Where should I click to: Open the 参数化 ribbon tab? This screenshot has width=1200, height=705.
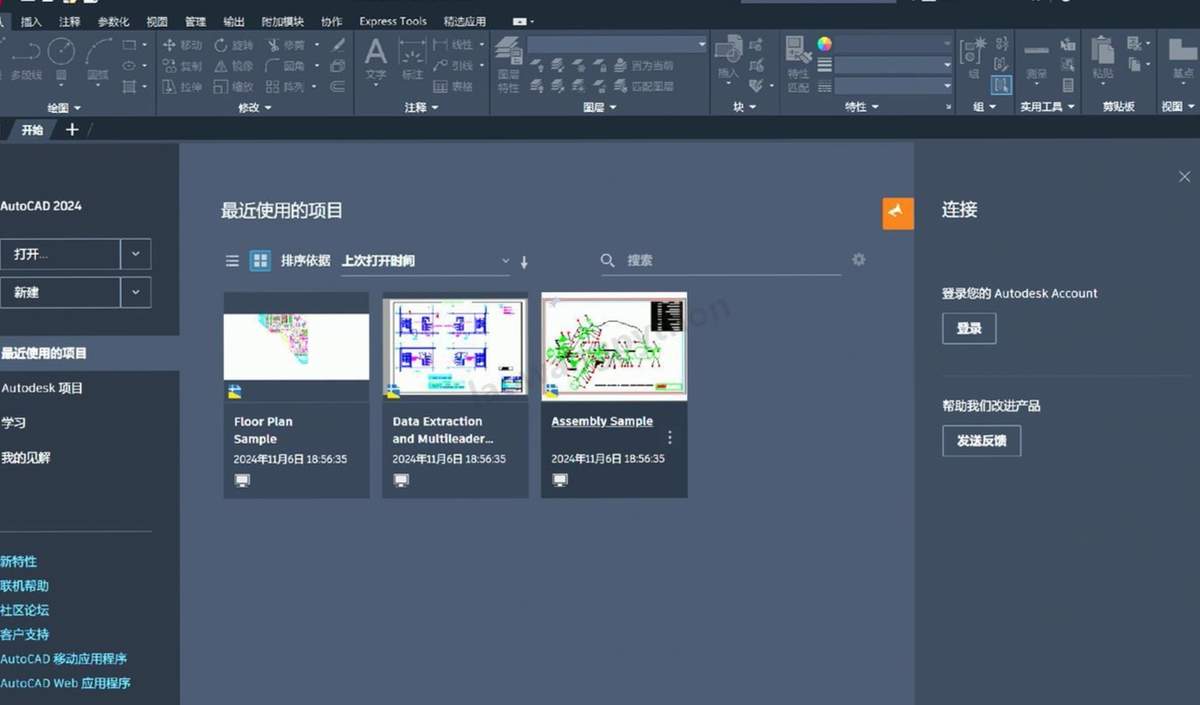[x=113, y=21]
